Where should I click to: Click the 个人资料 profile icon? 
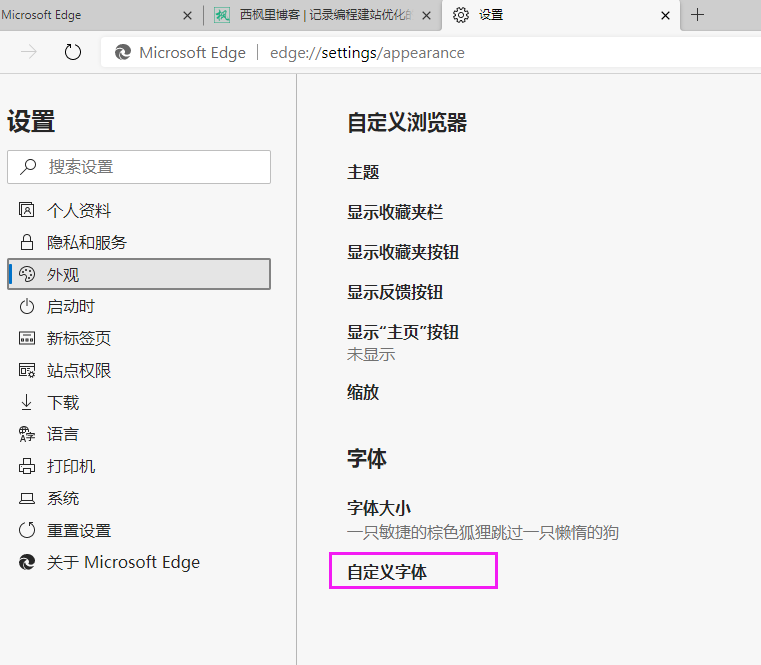click(26, 210)
